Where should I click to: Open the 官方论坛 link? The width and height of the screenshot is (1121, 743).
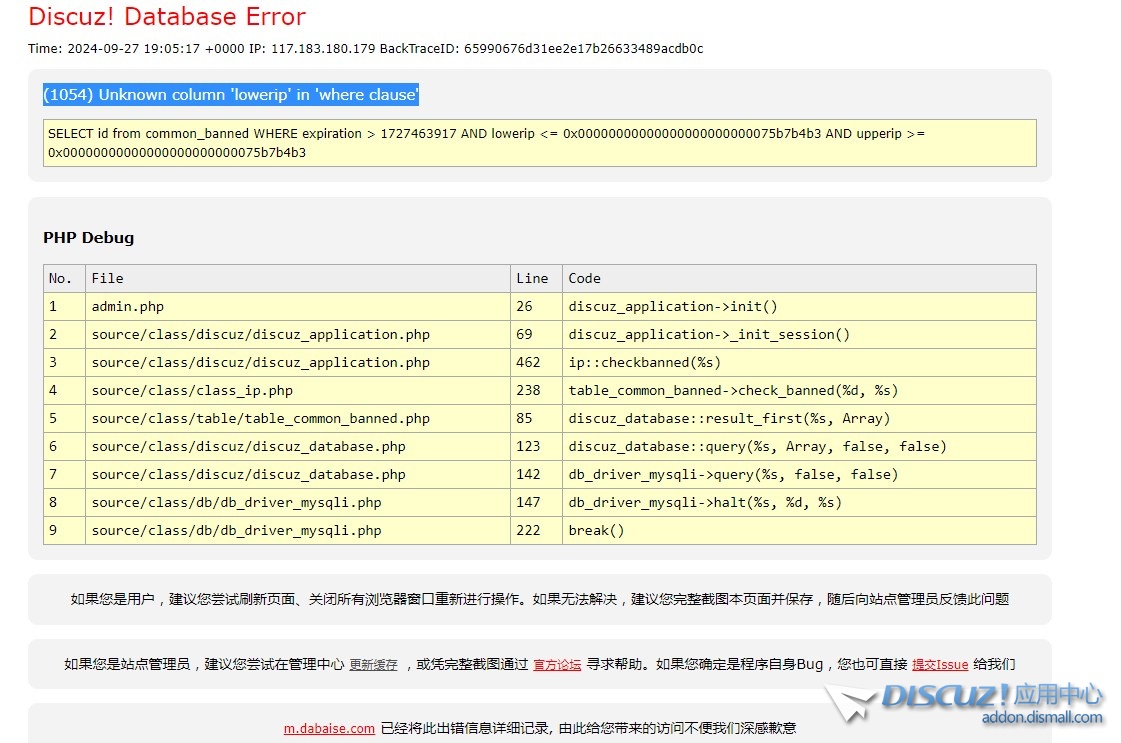click(557, 664)
